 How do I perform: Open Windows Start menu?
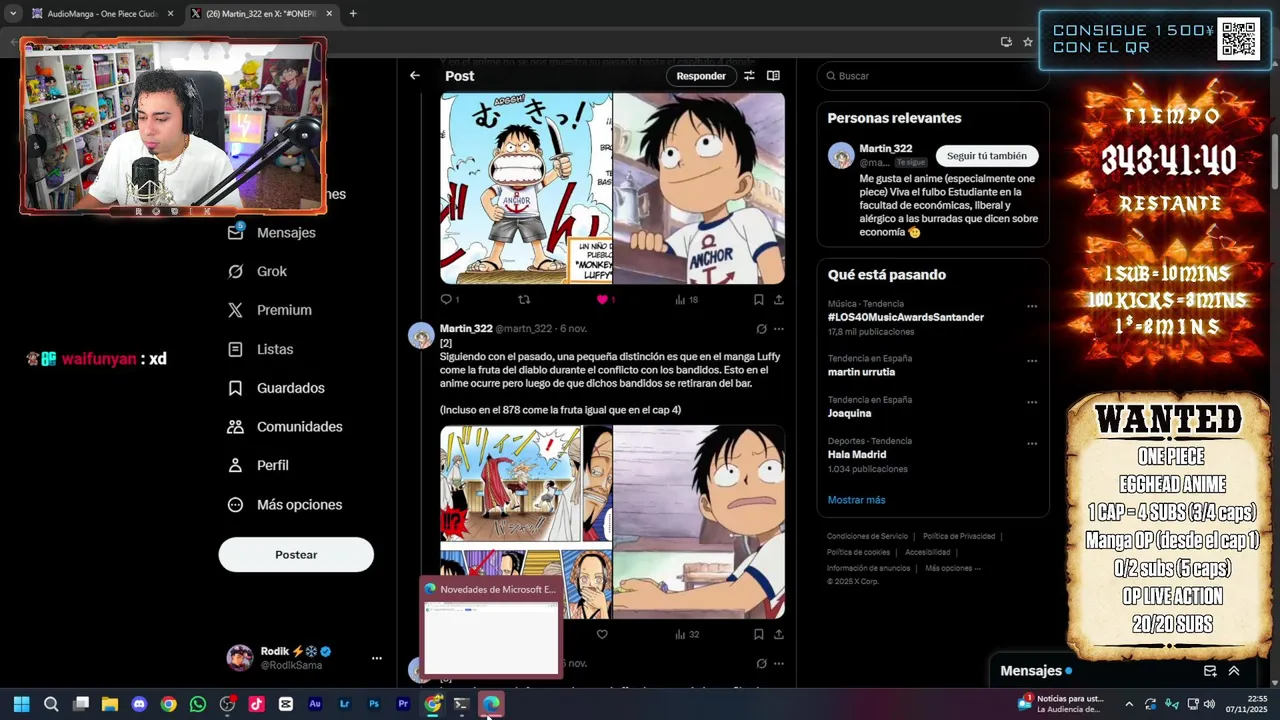coord(21,704)
